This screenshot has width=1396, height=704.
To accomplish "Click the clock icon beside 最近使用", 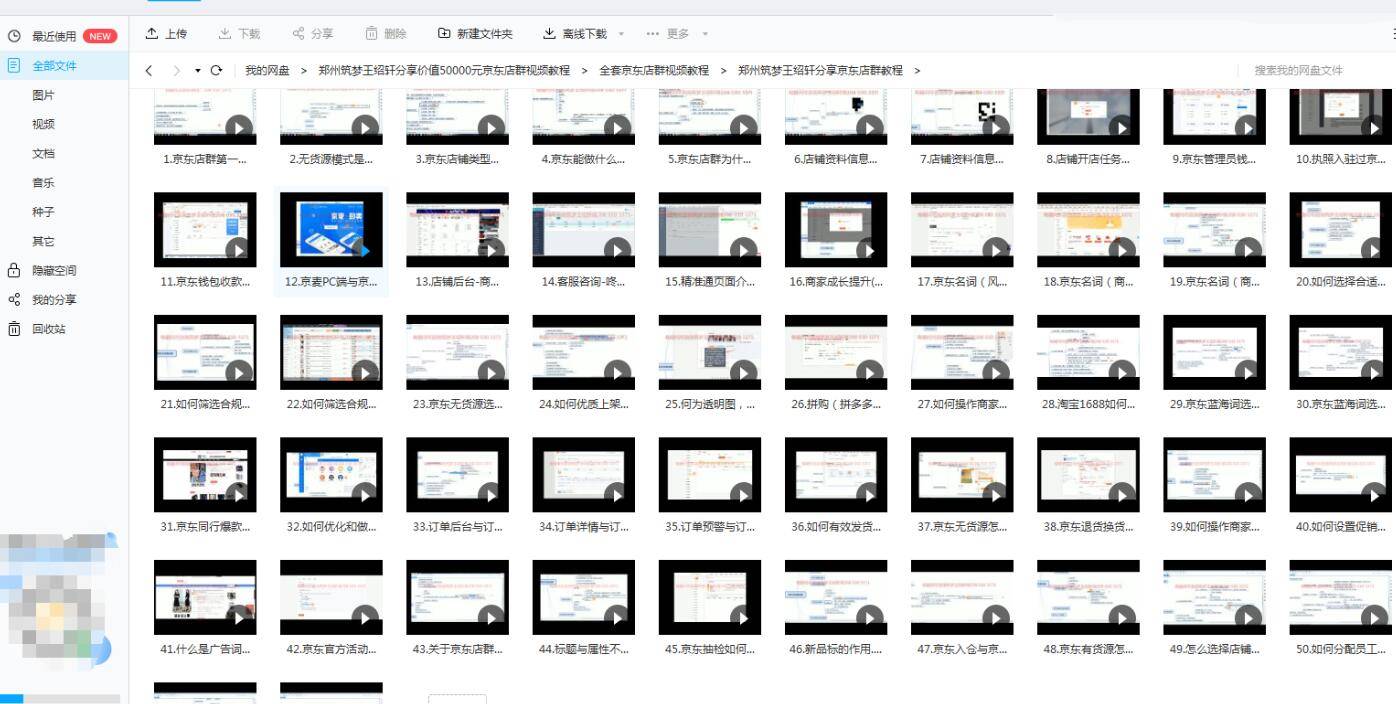I will (14, 36).
